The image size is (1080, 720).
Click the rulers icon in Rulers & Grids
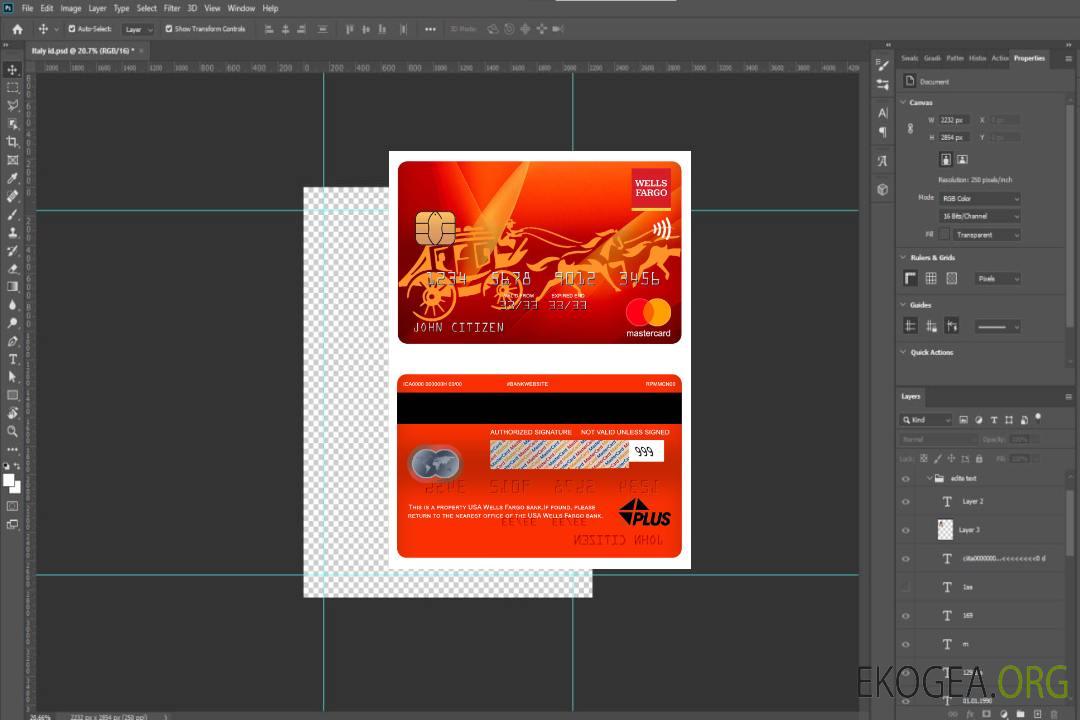910,278
